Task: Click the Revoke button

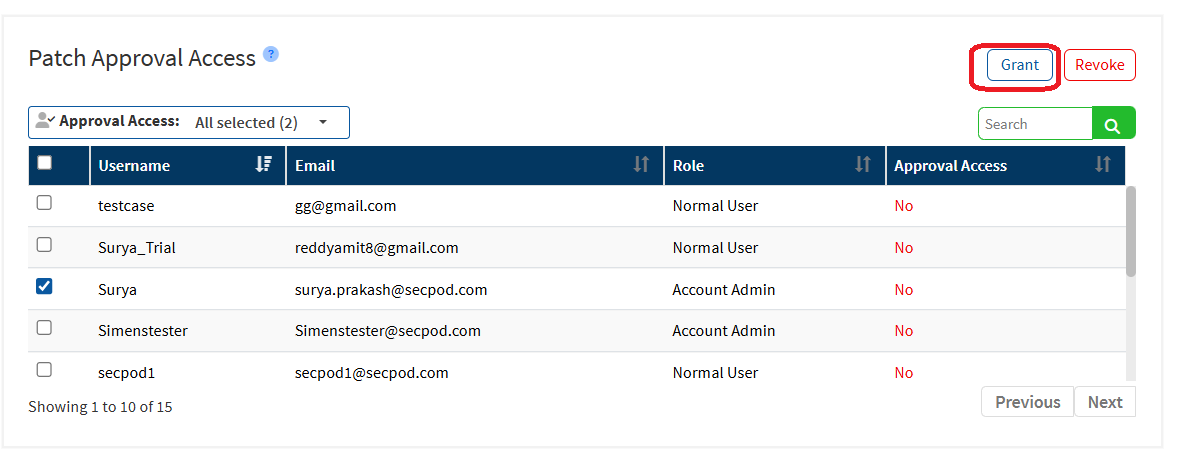Action: tap(1099, 65)
